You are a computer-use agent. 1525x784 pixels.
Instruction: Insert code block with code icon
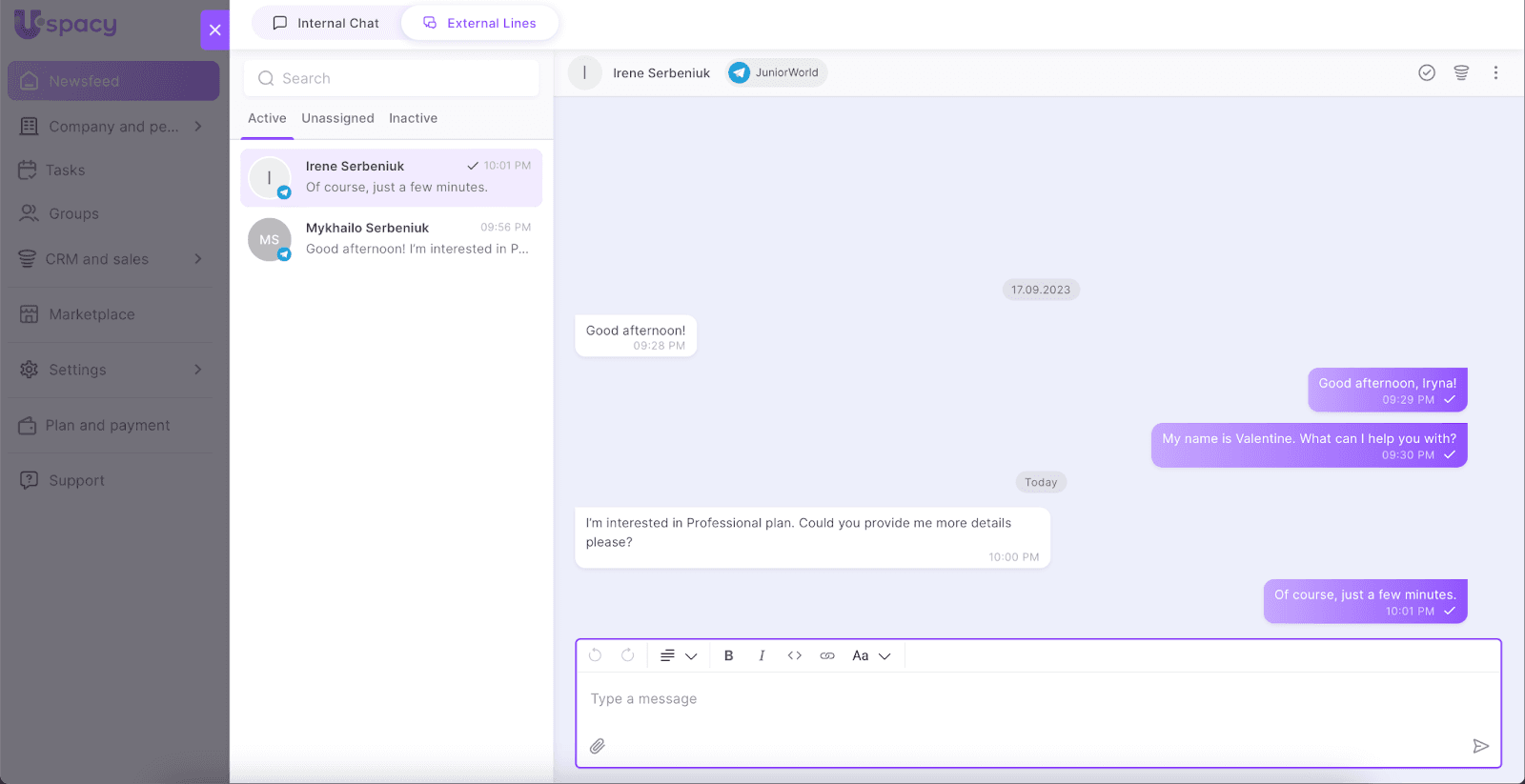tap(794, 655)
